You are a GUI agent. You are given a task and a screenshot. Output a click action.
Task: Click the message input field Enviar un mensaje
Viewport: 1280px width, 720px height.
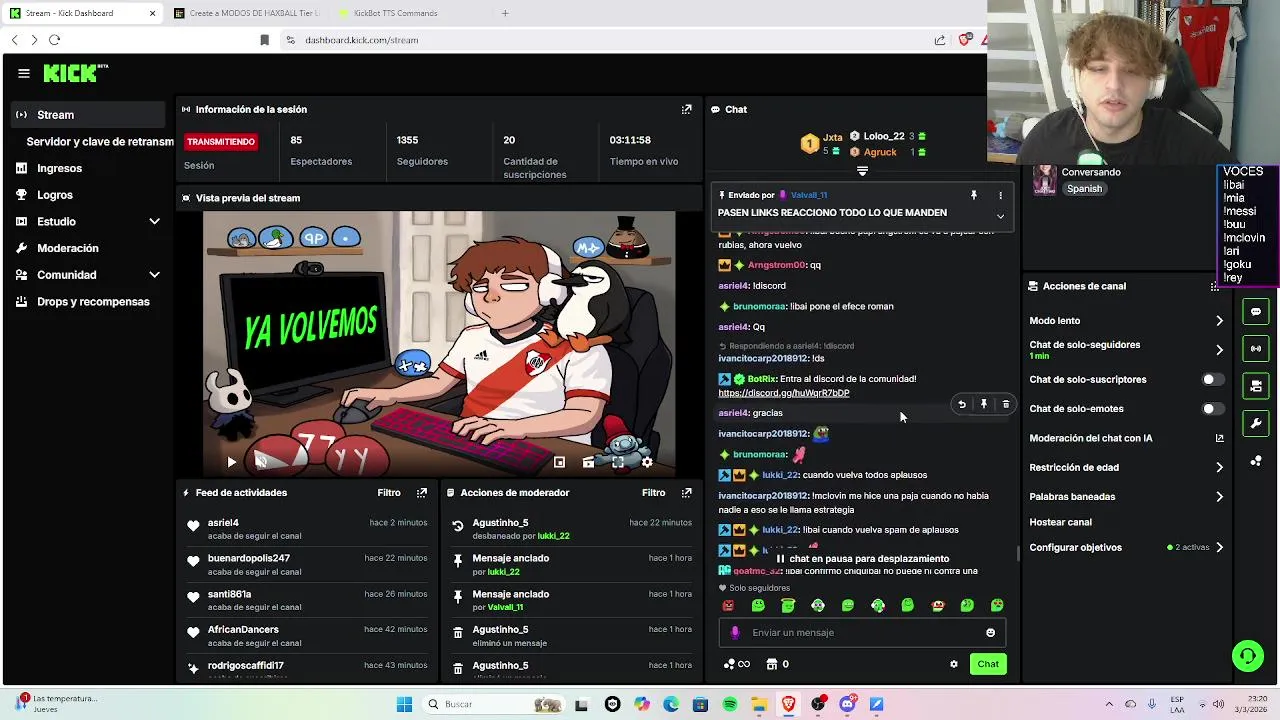click(x=862, y=632)
